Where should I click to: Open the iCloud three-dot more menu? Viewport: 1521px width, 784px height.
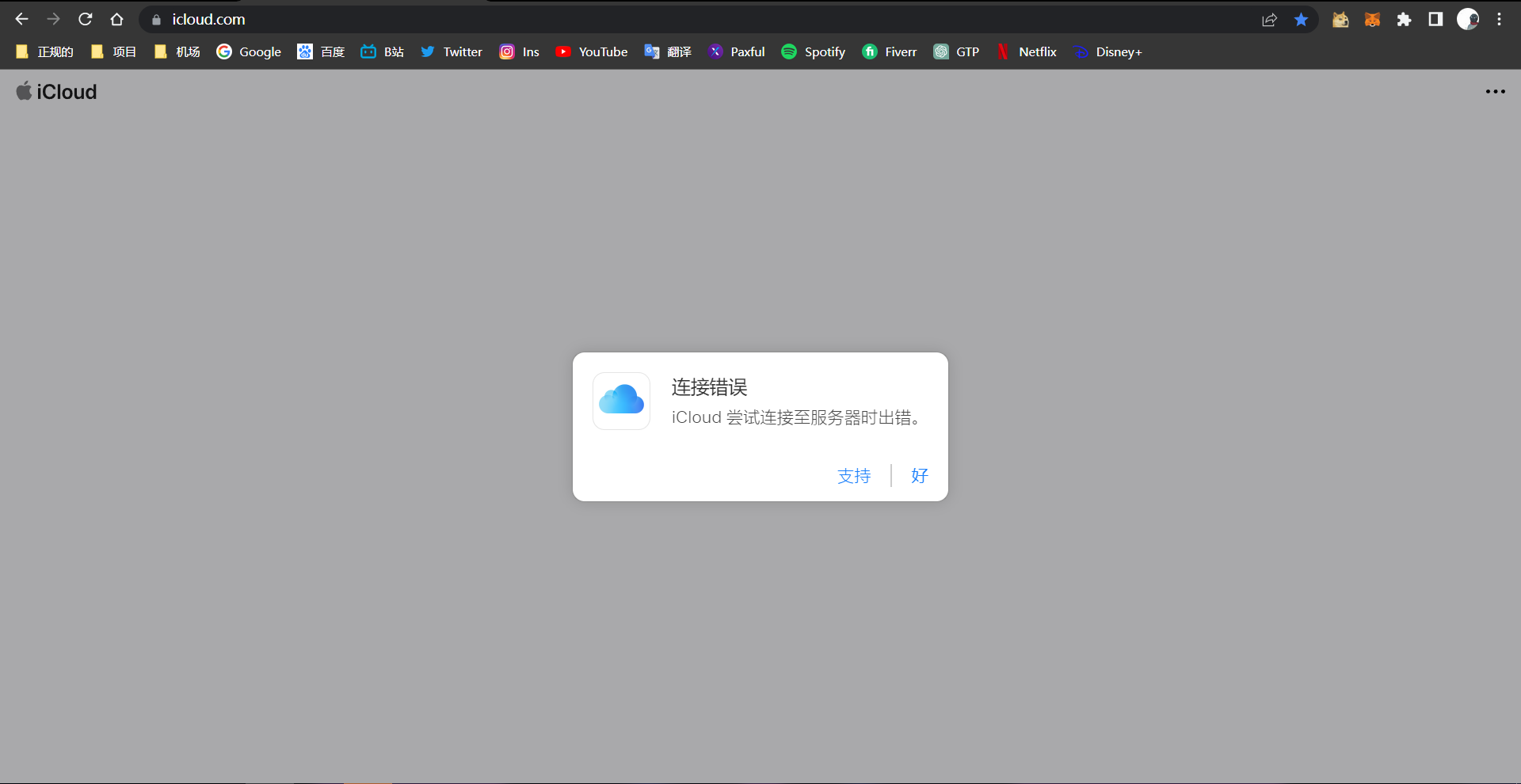click(x=1495, y=92)
